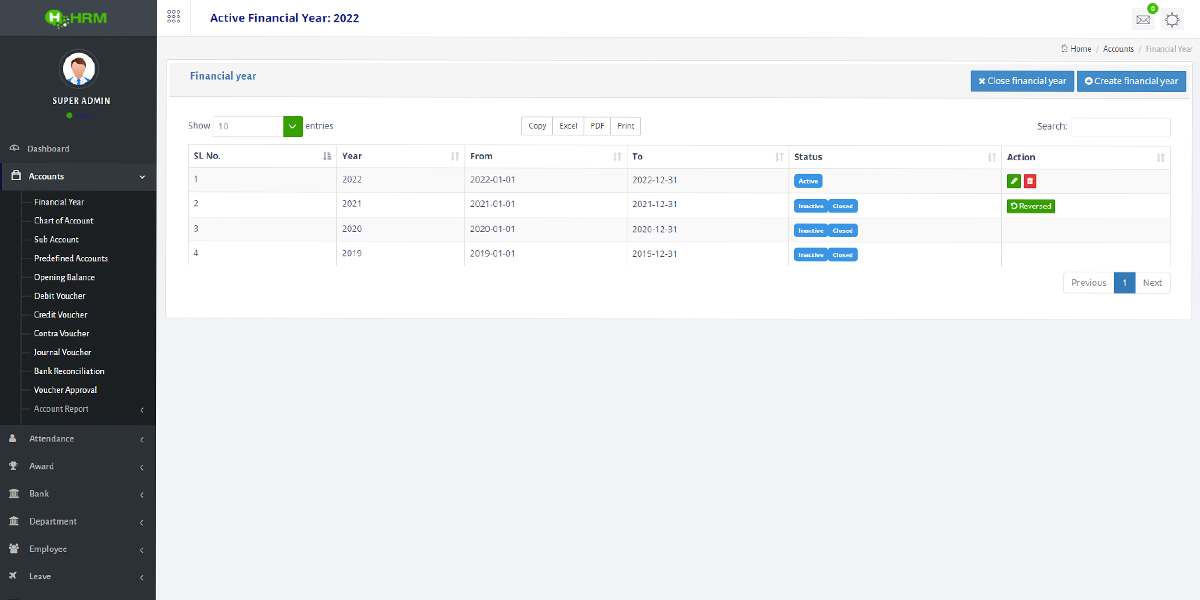This screenshot has width=1200, height=600.
Task: Click the Reversed action for year 2021
Action: coord(1030,205)
